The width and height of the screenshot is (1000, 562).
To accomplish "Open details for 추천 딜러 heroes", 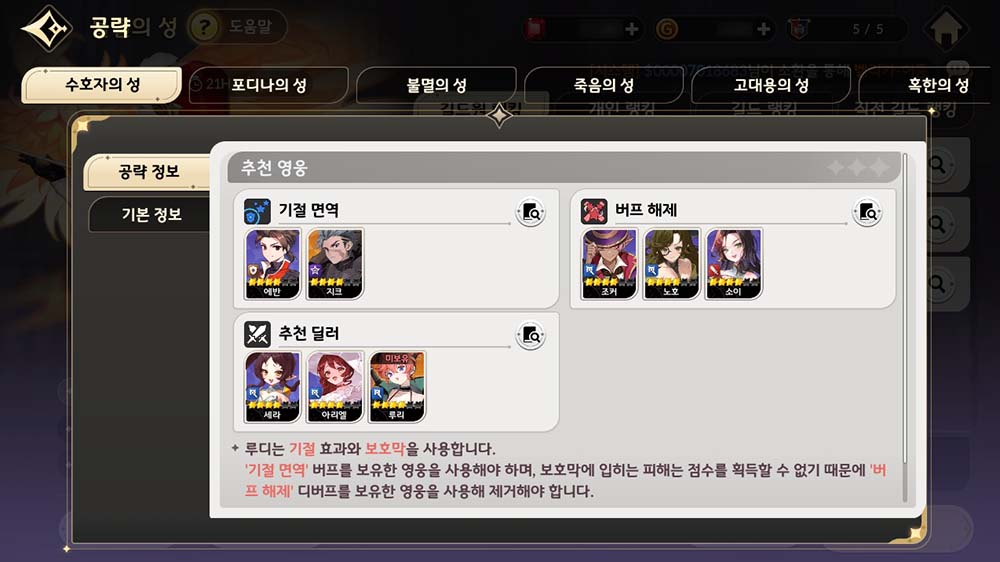I will pos(530,335).
